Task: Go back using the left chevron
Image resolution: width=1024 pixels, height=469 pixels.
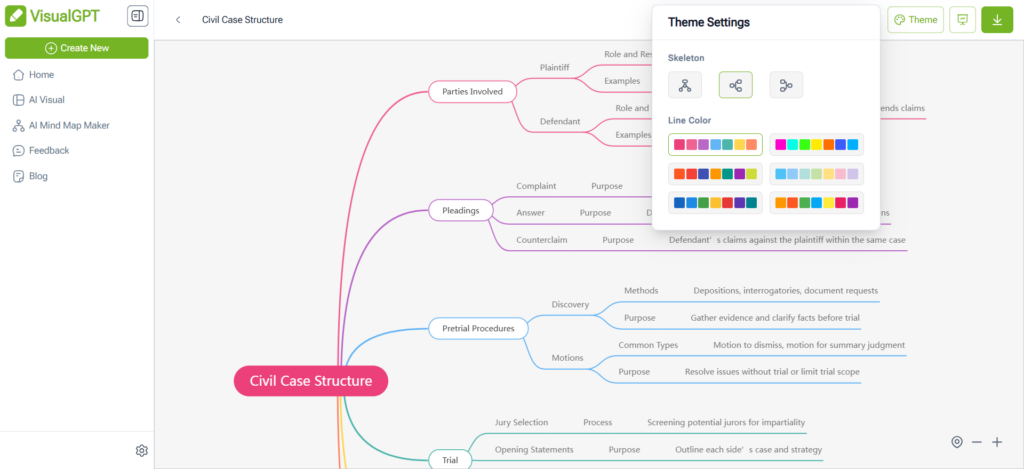Action: tap(178, 20)
